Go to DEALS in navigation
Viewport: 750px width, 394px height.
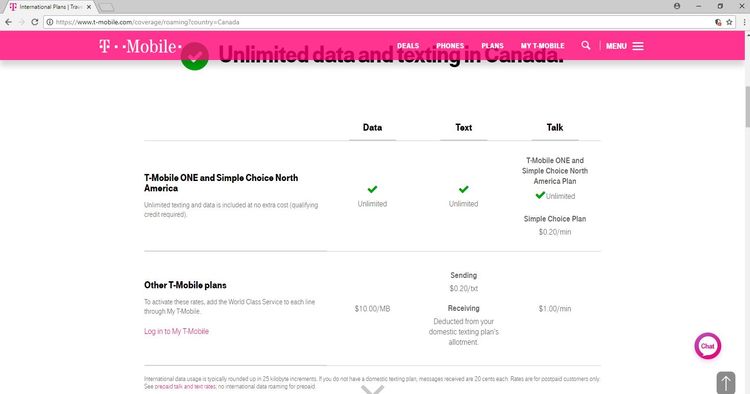pos(408,46)
